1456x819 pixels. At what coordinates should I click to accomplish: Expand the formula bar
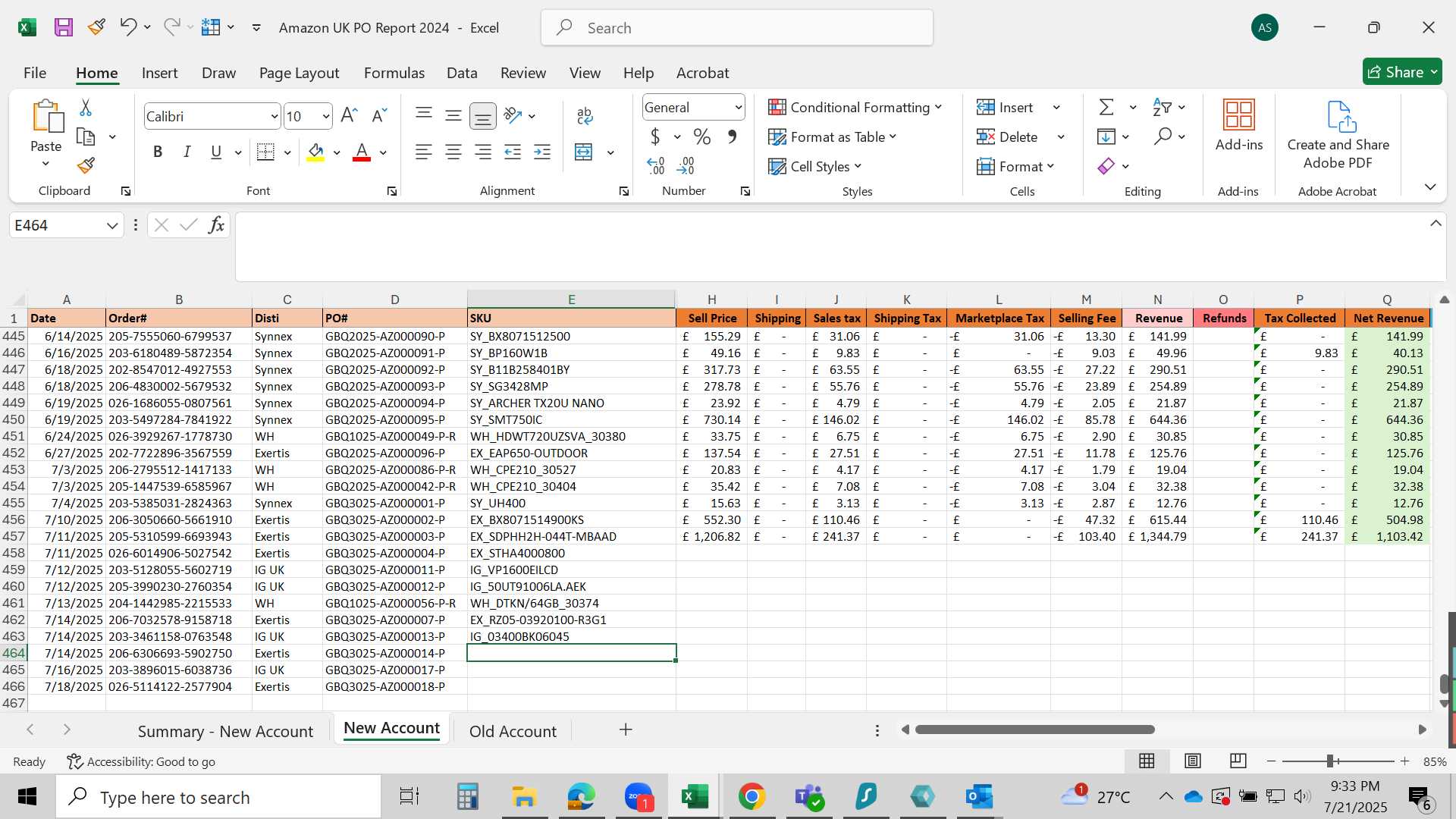(1436, 224)
